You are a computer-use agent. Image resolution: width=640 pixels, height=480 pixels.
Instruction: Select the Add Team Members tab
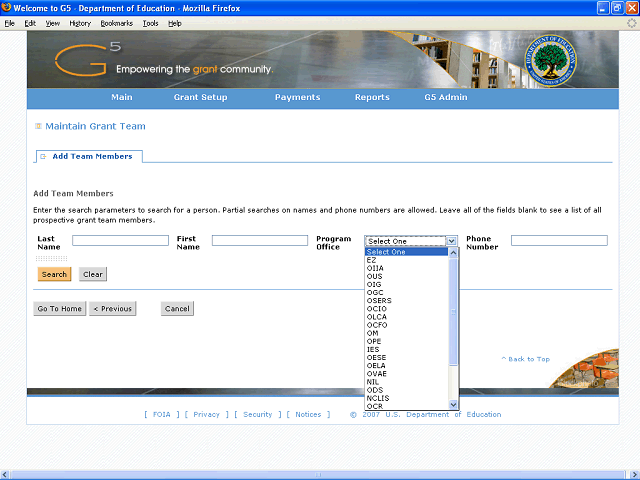[89, 156]
